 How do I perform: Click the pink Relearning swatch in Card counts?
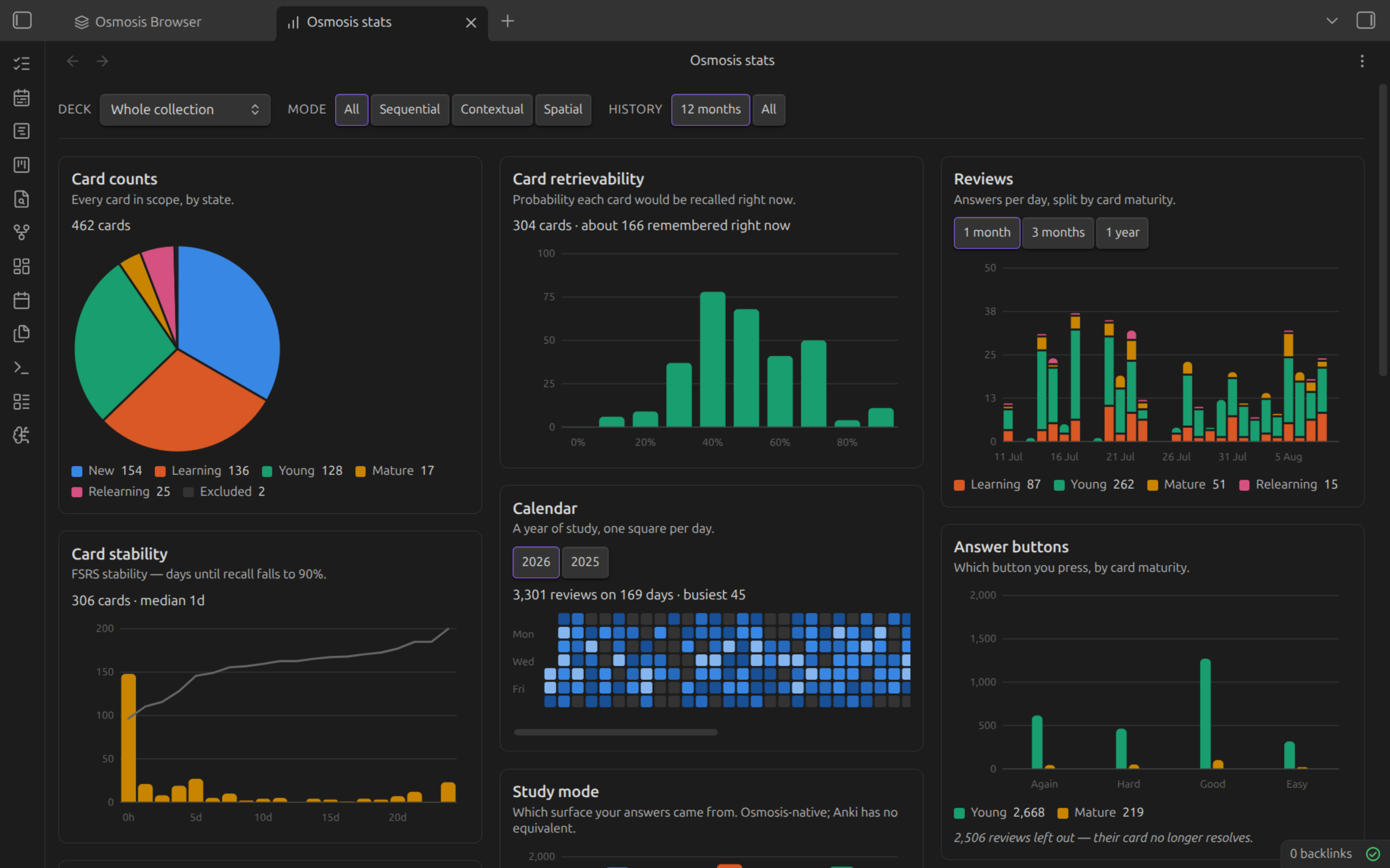[77, 492]
